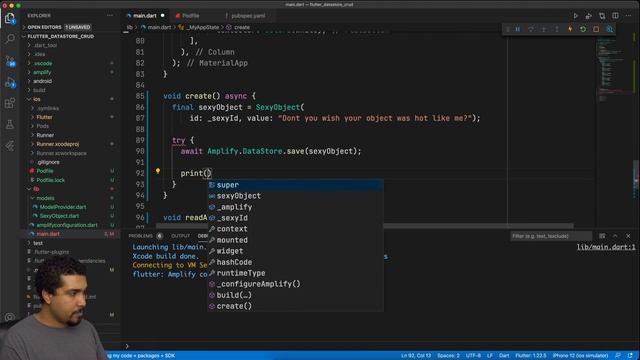Open the Search view in the activity bar
640x360 pixels.
(10, 39)
